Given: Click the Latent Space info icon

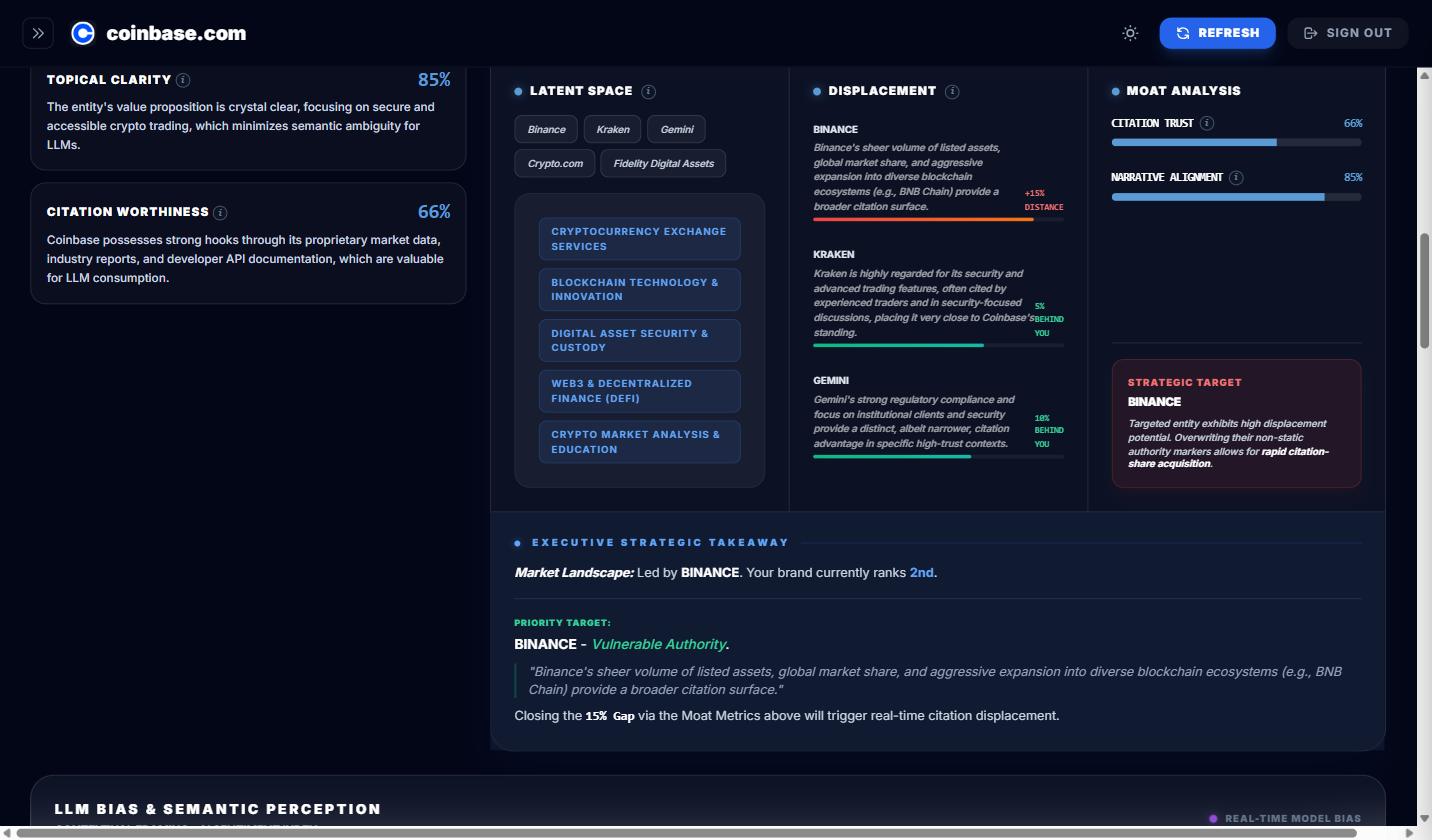Looking at the screenshot, I should click(648, 91).
